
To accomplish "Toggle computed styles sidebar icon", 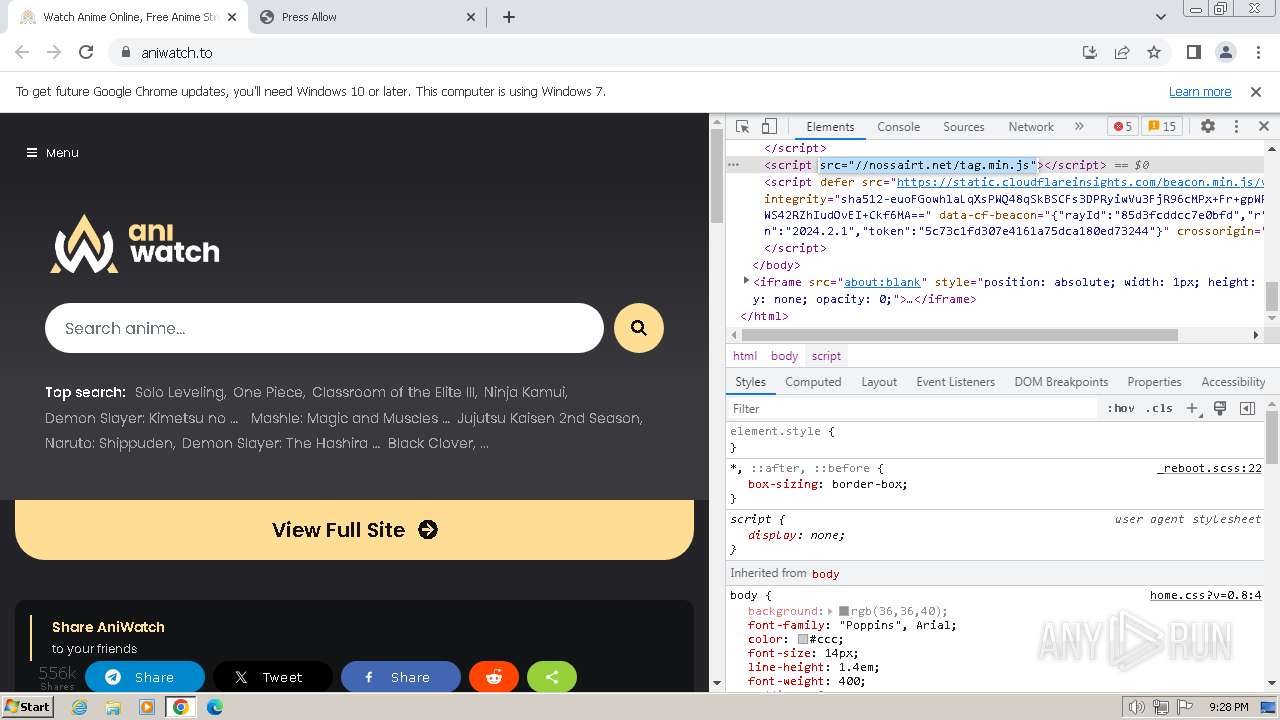I will coord(1247,408).
